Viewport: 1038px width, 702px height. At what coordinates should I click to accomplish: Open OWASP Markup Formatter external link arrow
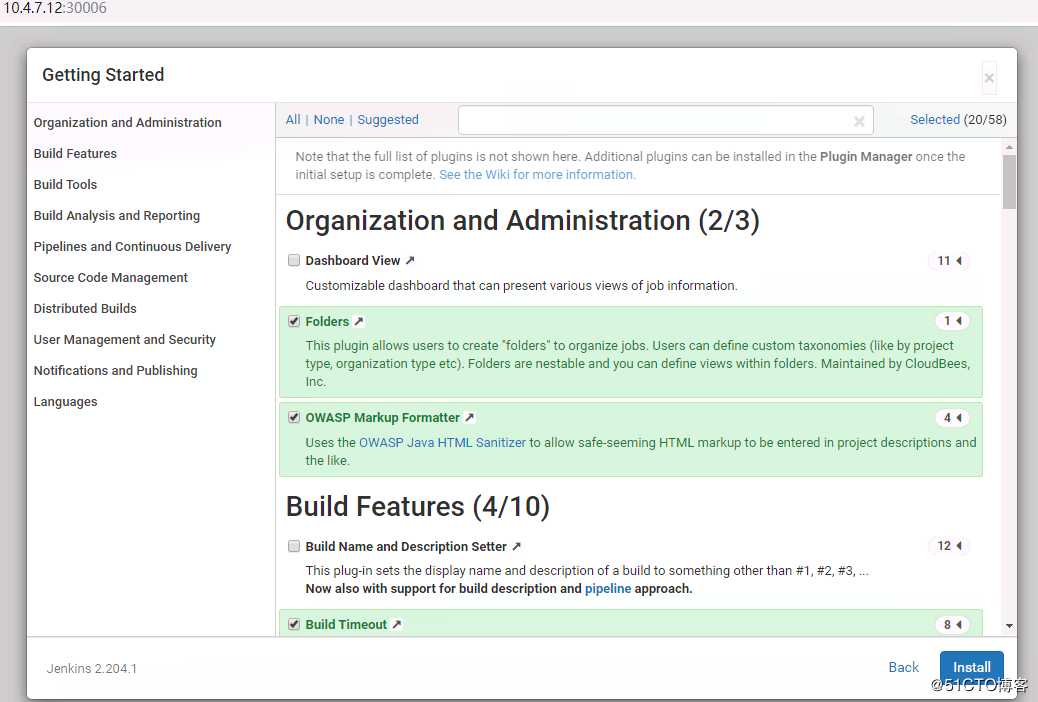pos(469,417)
